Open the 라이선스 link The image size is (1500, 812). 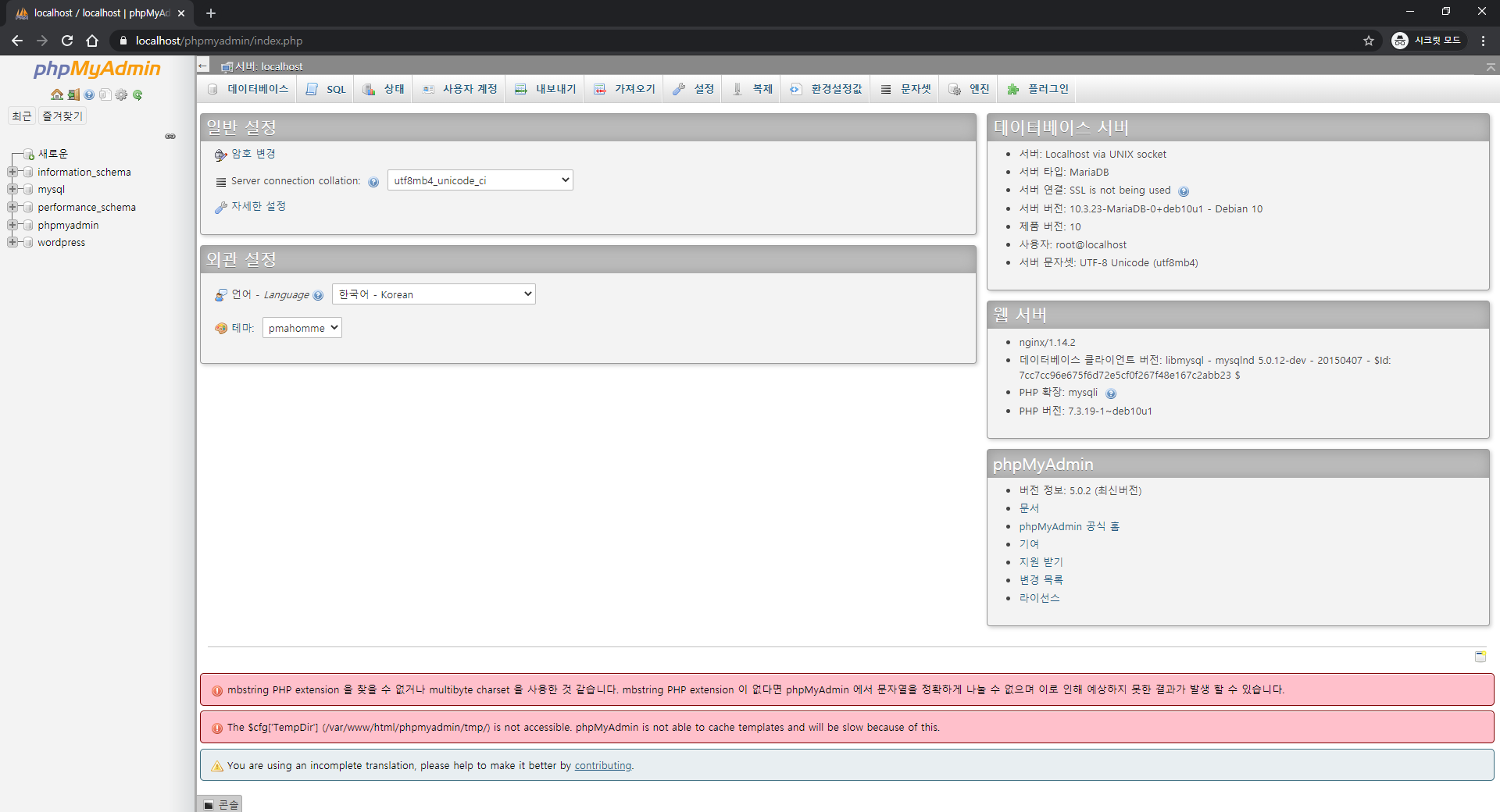coord(1039,598)
